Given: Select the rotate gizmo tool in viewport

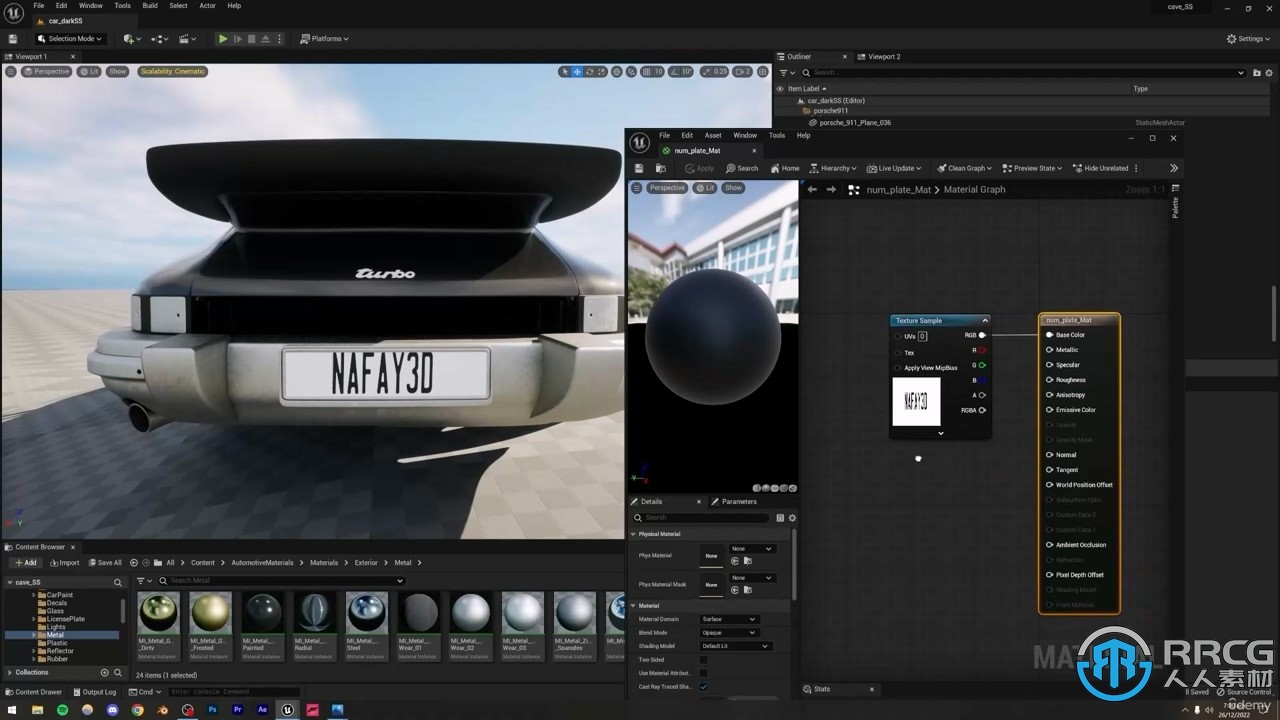Looking at the screenshot, I should (x=590, y=71).
